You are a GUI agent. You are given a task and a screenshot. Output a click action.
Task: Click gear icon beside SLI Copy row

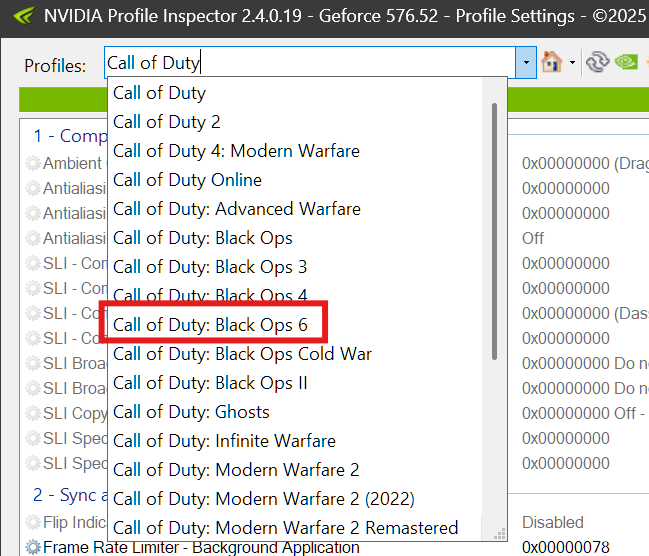pos(33,413)
